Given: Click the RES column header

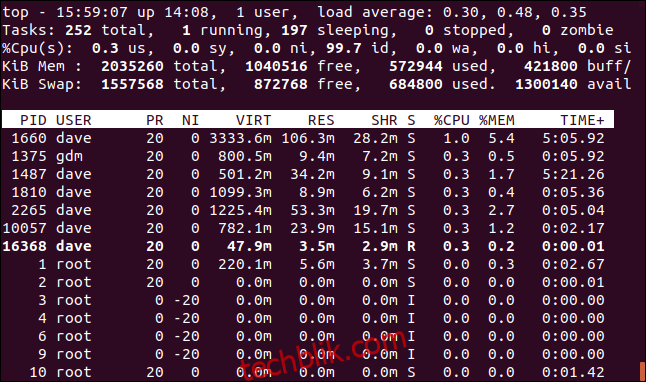Looking at the screenshot, I should (x=321, y=120).
